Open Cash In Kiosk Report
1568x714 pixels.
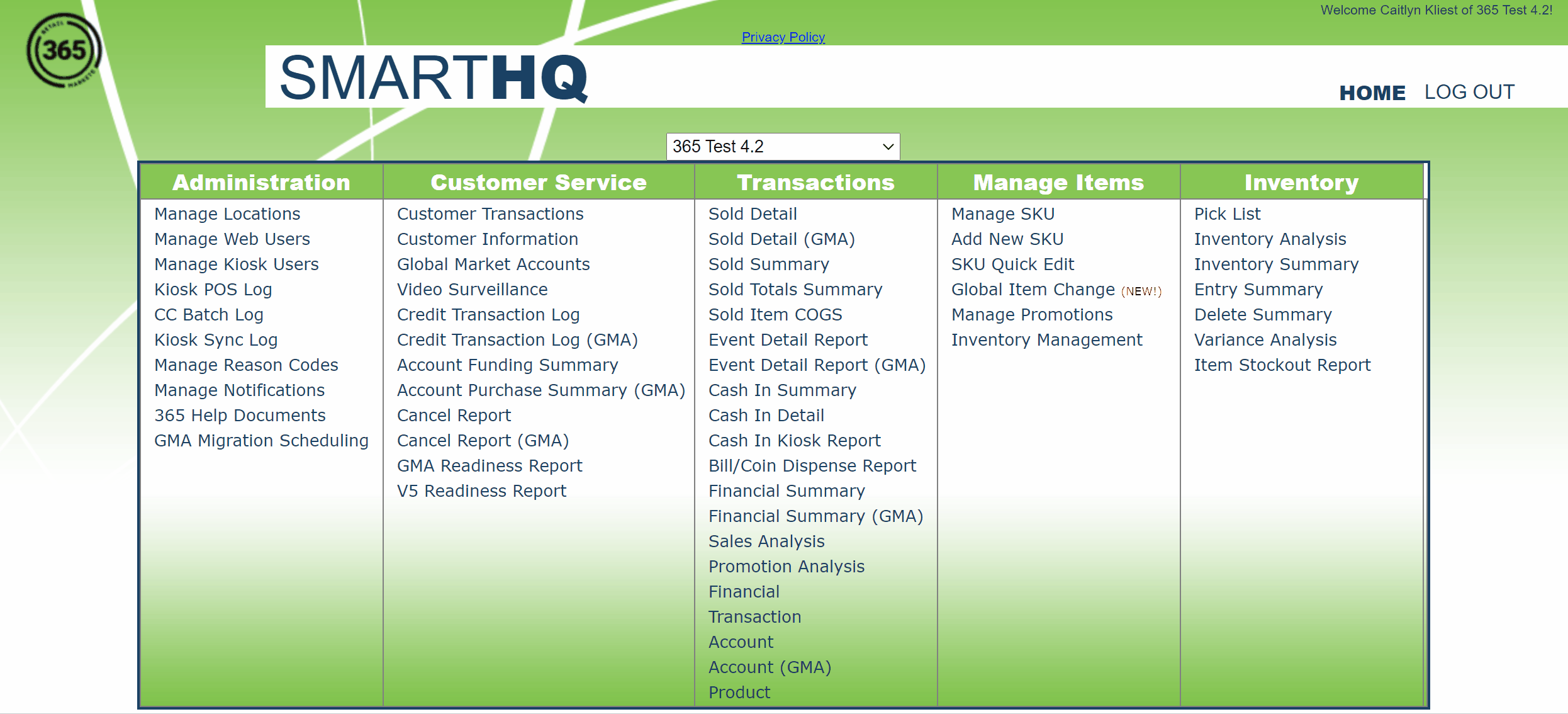(x=794, y=441)
